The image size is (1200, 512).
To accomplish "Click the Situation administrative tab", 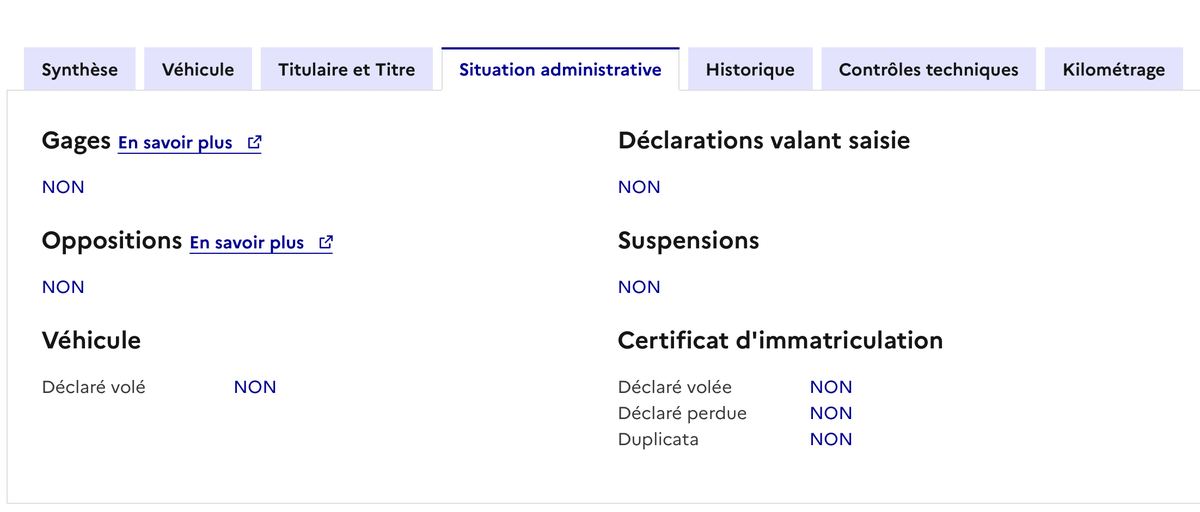I will pyautogui.click(x=560, y=70).
